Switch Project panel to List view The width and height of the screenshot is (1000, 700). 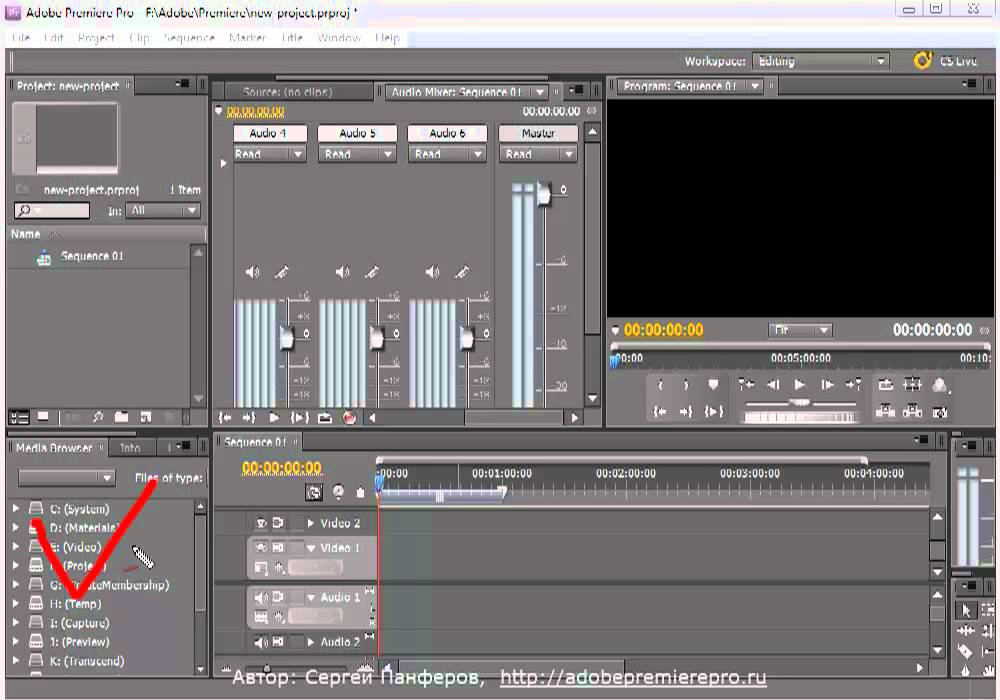point(19,418)
